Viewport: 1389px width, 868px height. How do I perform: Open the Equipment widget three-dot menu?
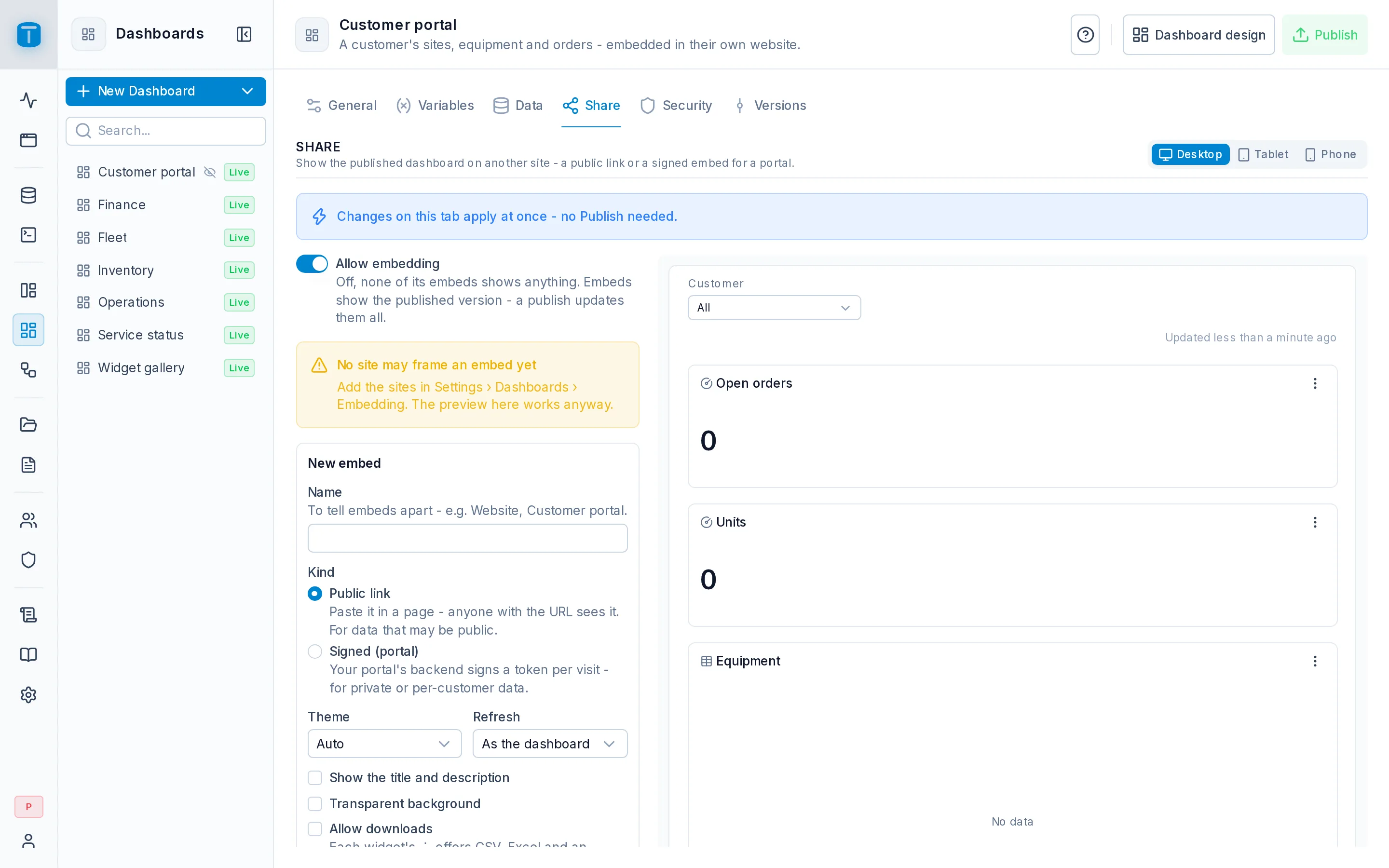(x=1315, y=661)
